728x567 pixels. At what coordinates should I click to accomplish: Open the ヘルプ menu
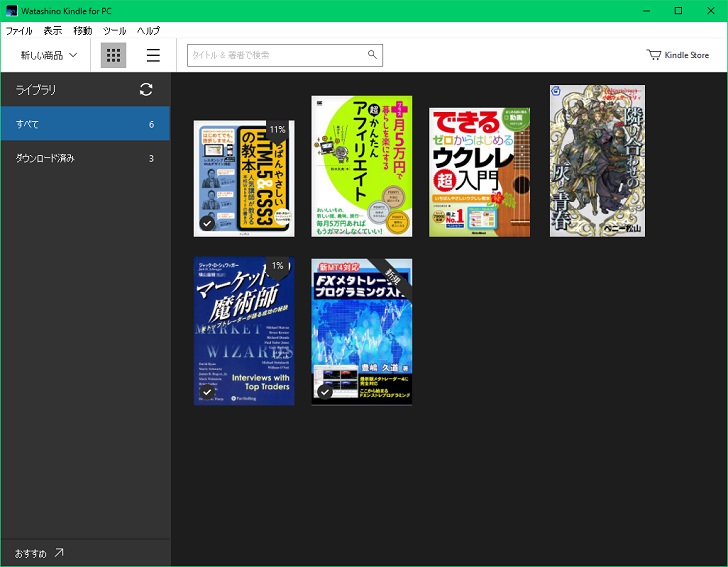(x=149, y=31)
